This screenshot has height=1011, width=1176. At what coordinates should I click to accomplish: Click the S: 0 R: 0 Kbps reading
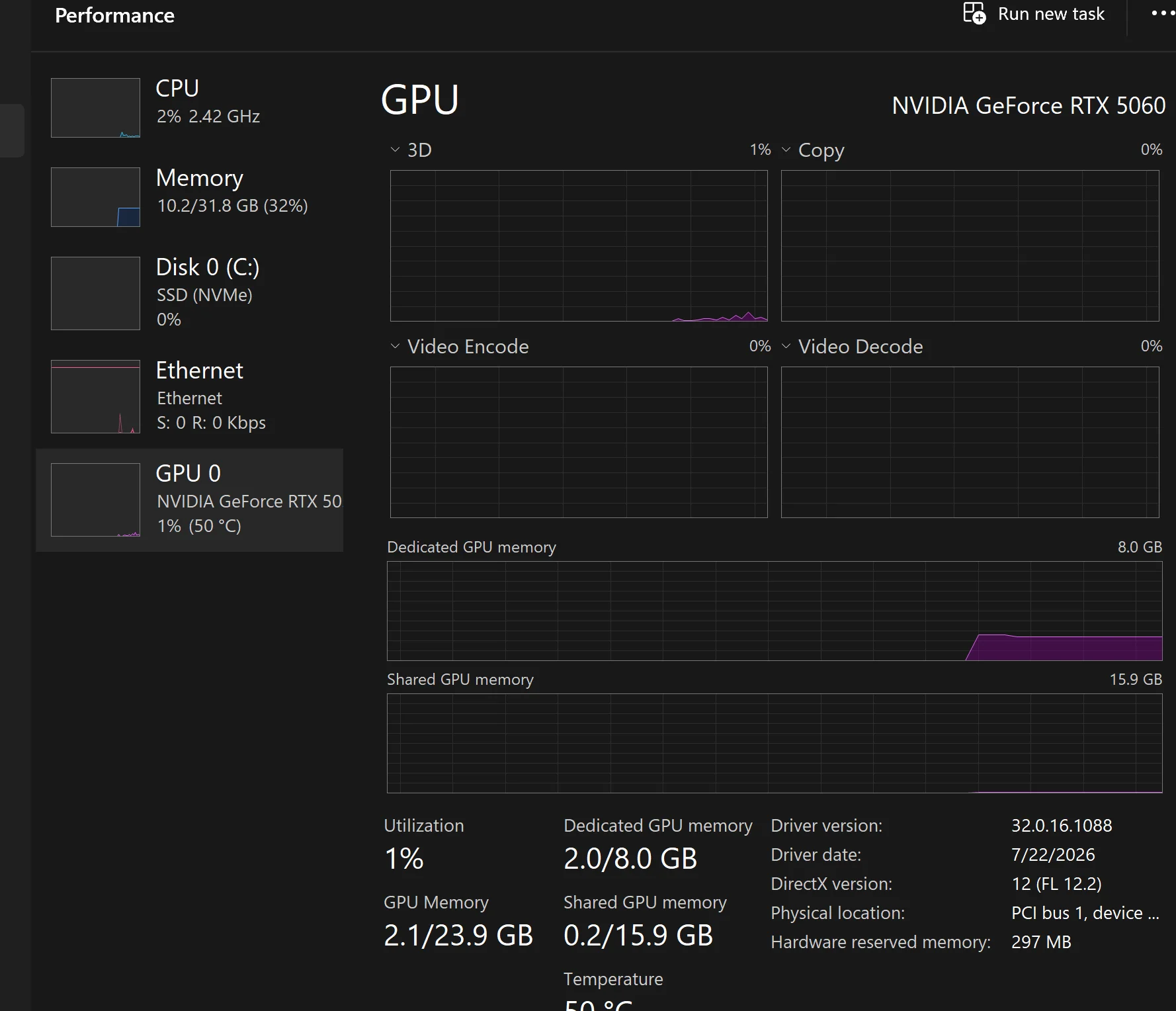tap(211, 423)
